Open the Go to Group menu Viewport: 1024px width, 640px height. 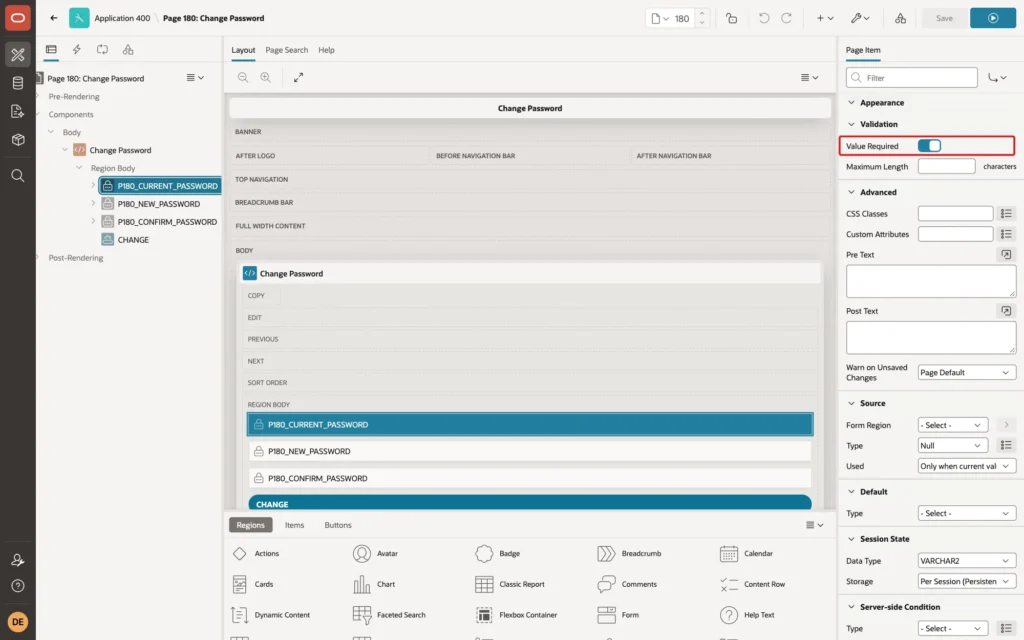pyautogui.click(x=997, y=78)
